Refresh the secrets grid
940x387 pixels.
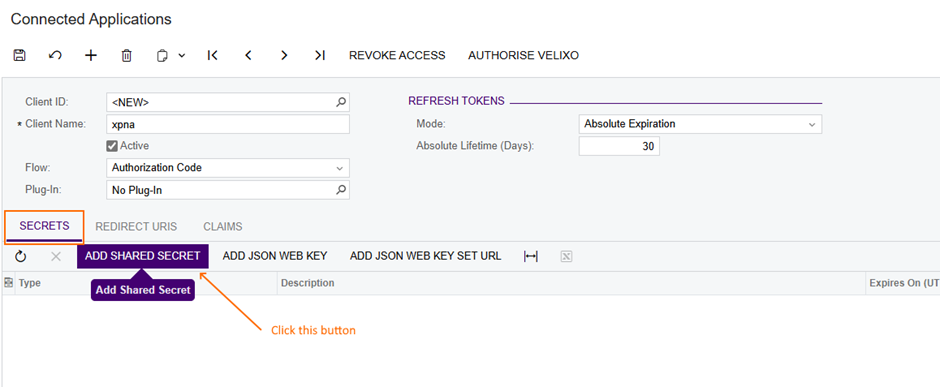click(x=21, y=256)
